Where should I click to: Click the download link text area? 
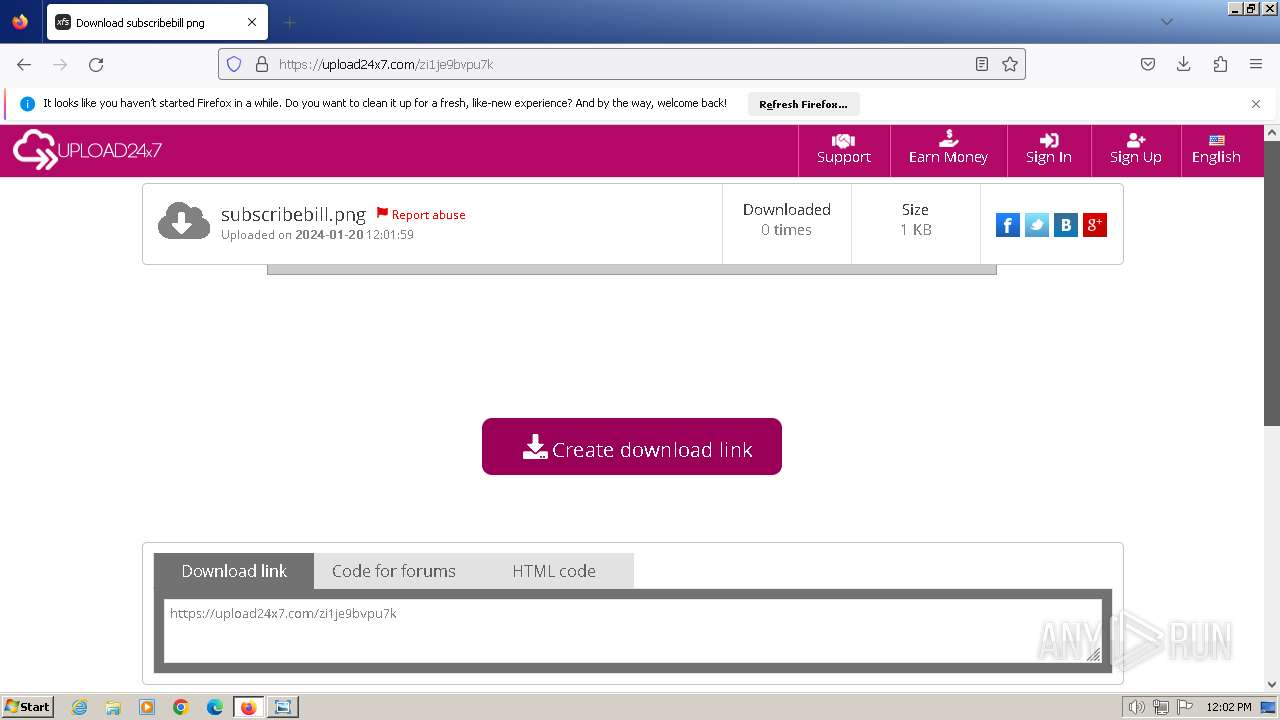click(x=633, y=630)
